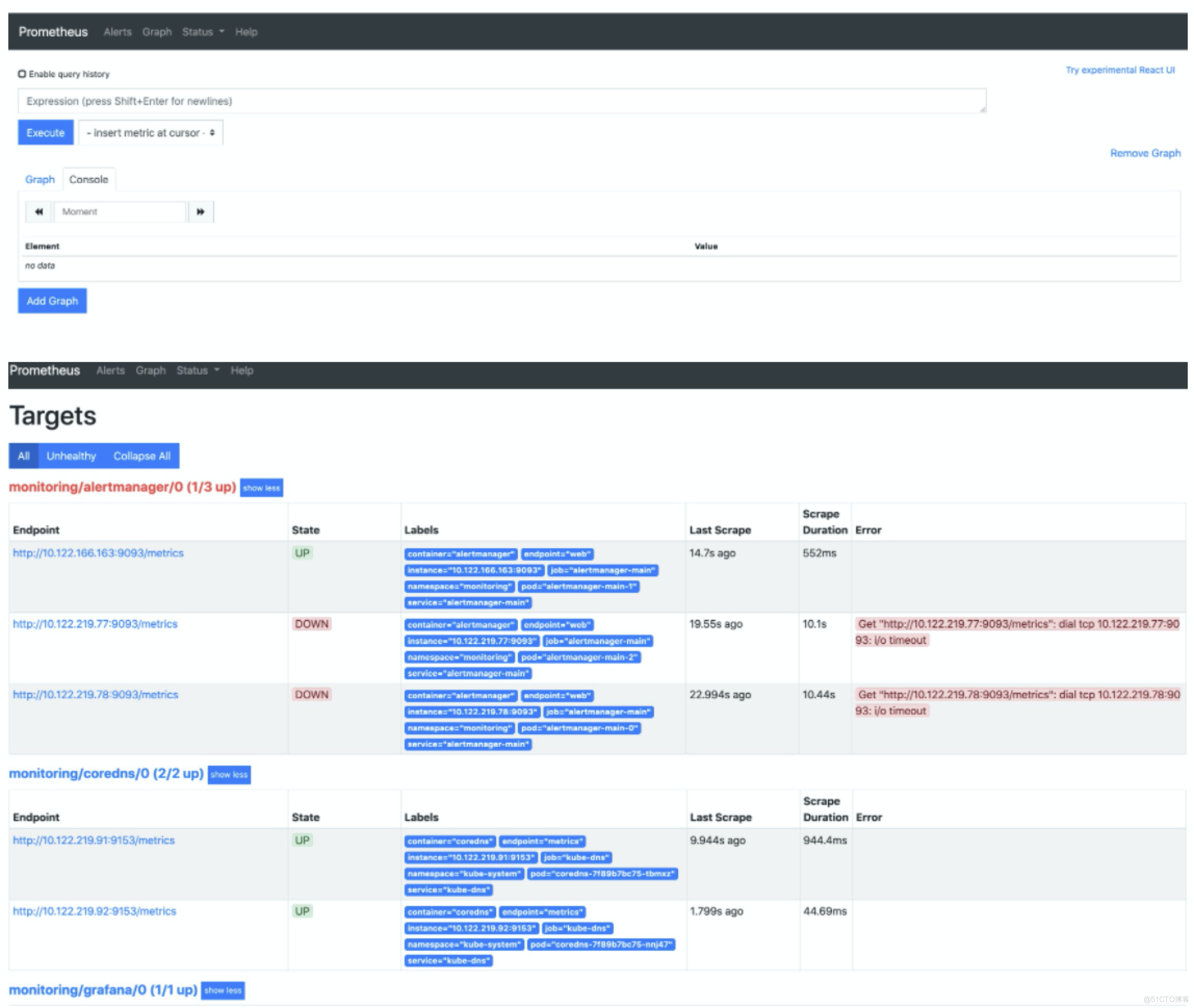
Task: Click the instance="10.122.219.92:9153" label
Action: point(472,929)
